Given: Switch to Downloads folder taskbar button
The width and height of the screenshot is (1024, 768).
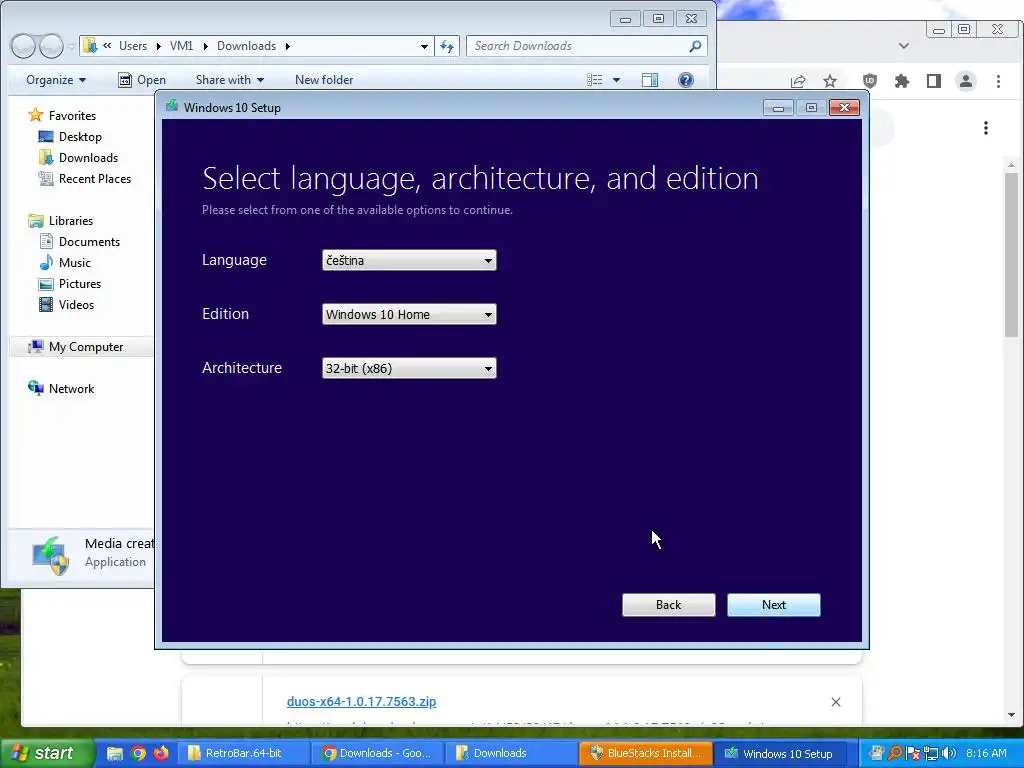Looking at the screenshot, I should click(512, 753).
